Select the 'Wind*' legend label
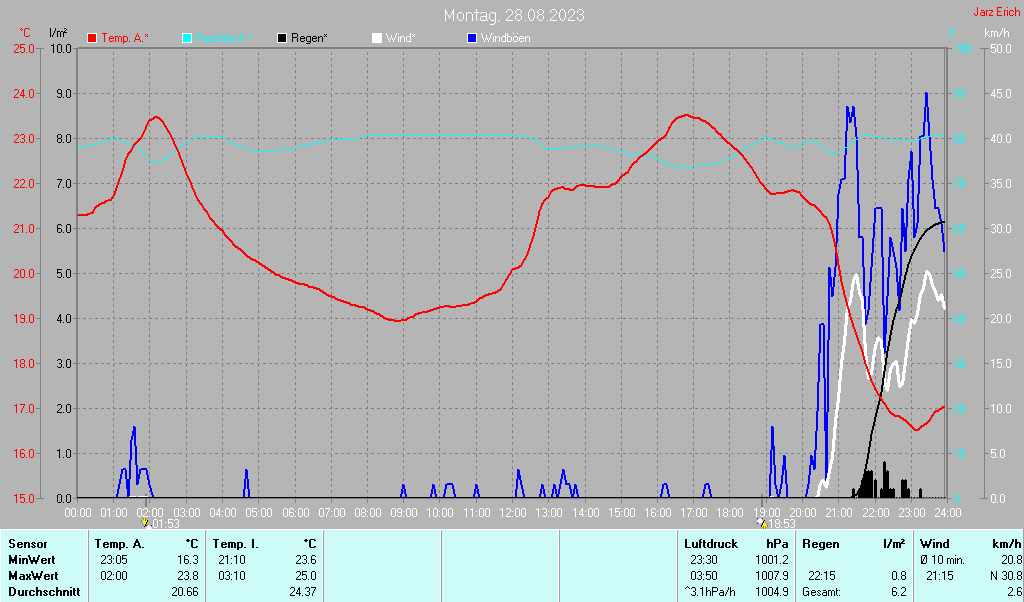This screenshot has height=602, width=1024. click(x=400, y=39)
